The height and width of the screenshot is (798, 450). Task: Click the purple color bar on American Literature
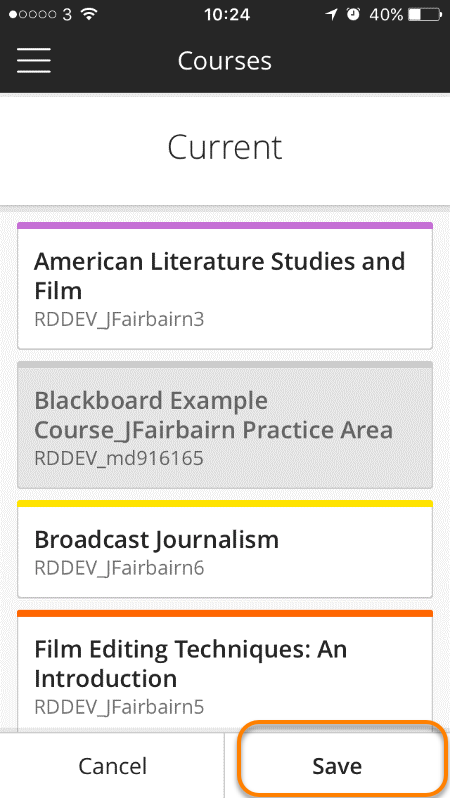[x=225, y=225]
